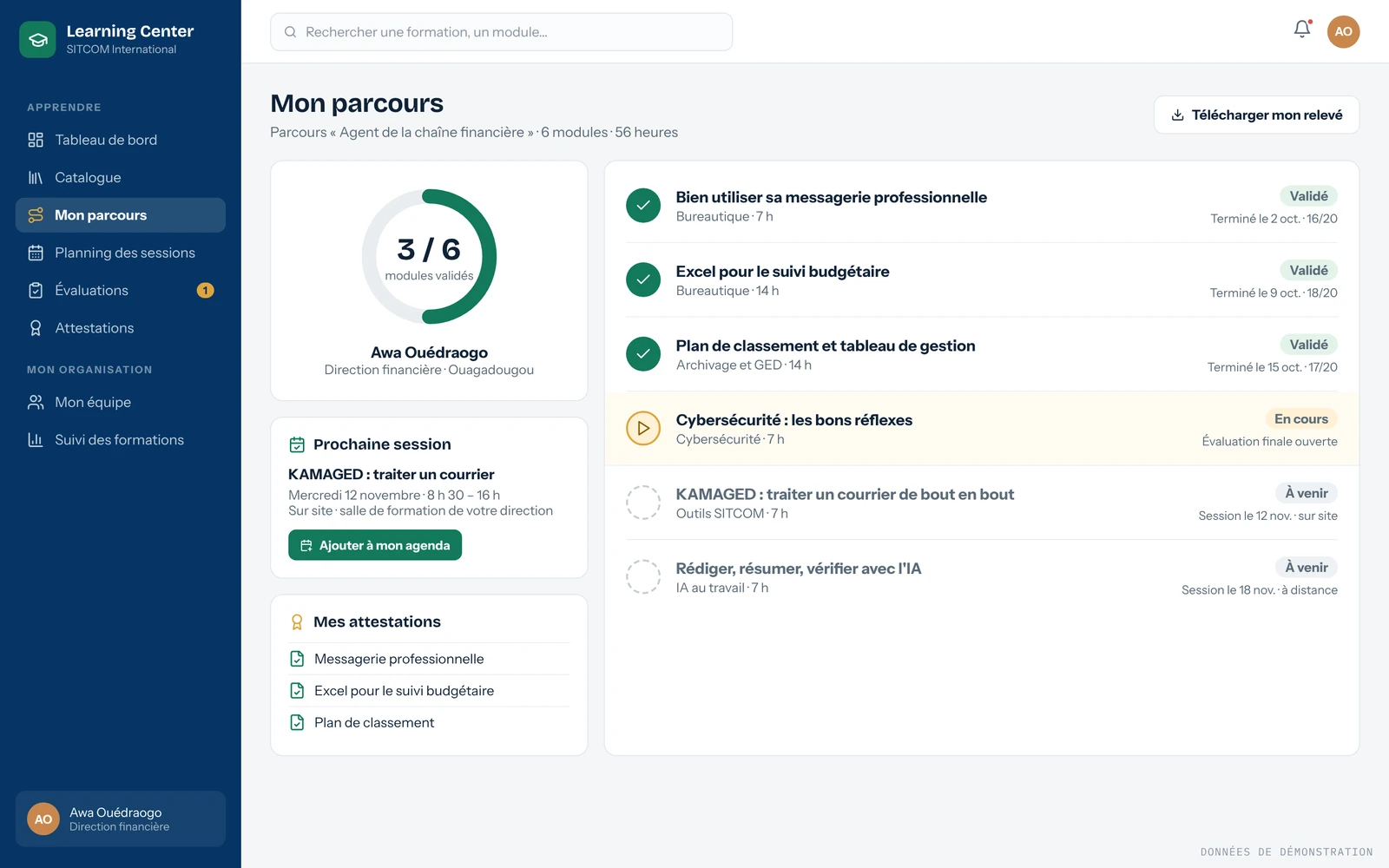Open Évaluations with pending badge
Screen dimensions: 1389x868
click(121, 291)
